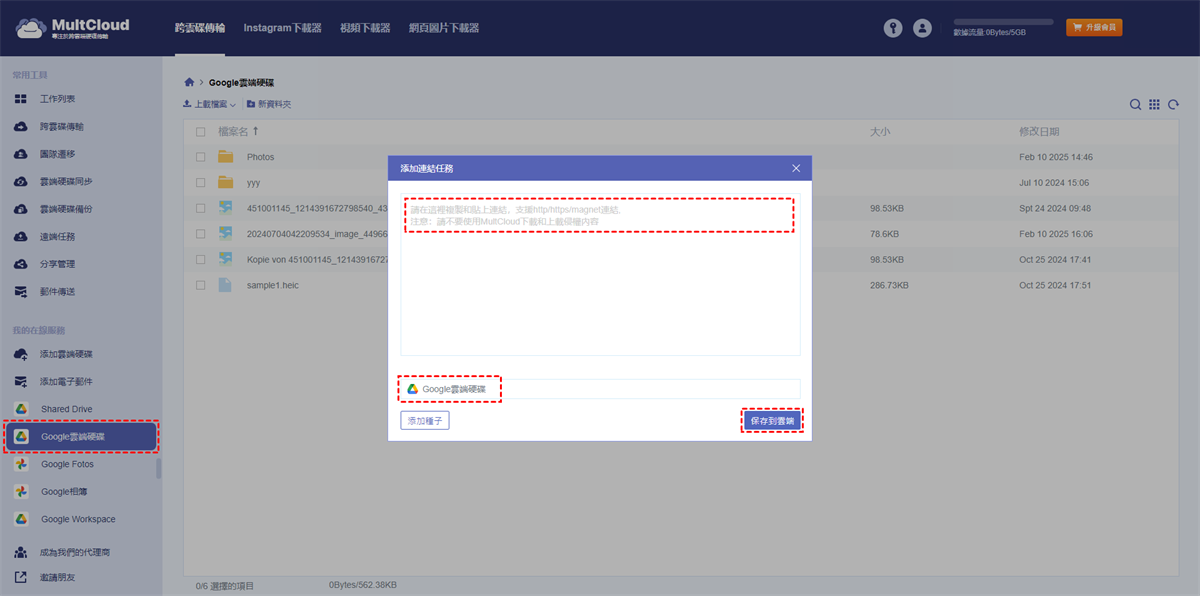Click the Google雲端硬碟 destination field
The image size is (1200, 596).
pyautogui.click(x=600, y=389)
